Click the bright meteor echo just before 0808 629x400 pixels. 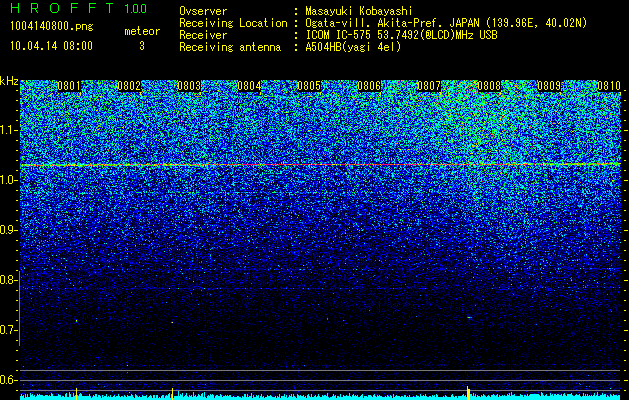tap(469, 318)
